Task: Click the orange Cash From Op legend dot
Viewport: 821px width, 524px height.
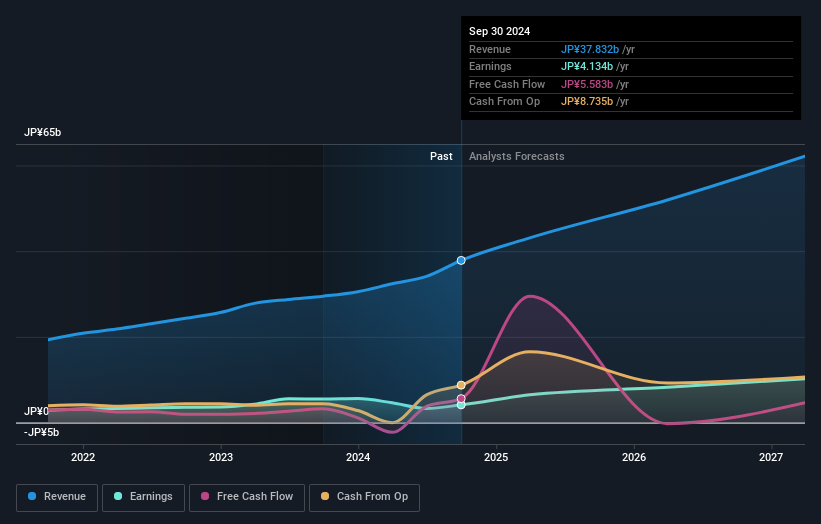Action: (x=325, y=496)
